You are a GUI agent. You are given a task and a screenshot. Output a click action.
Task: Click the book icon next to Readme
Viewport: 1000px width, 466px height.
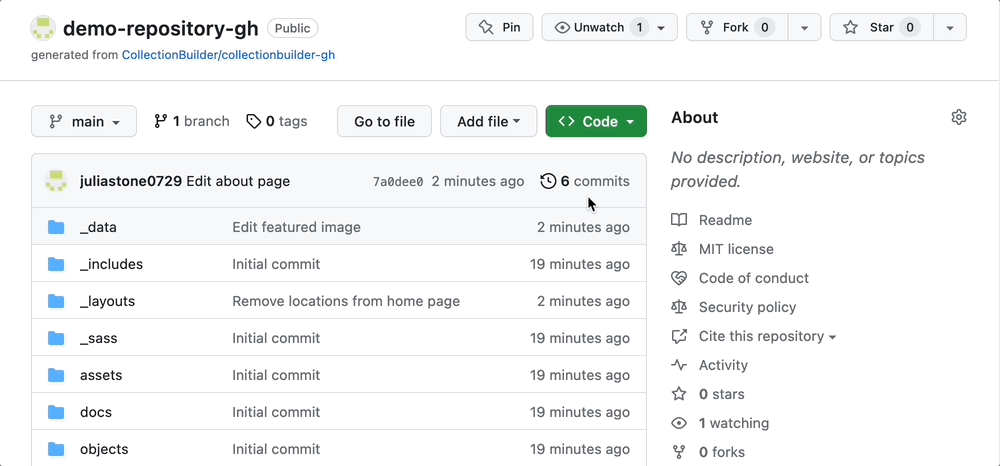coord(679,220)
